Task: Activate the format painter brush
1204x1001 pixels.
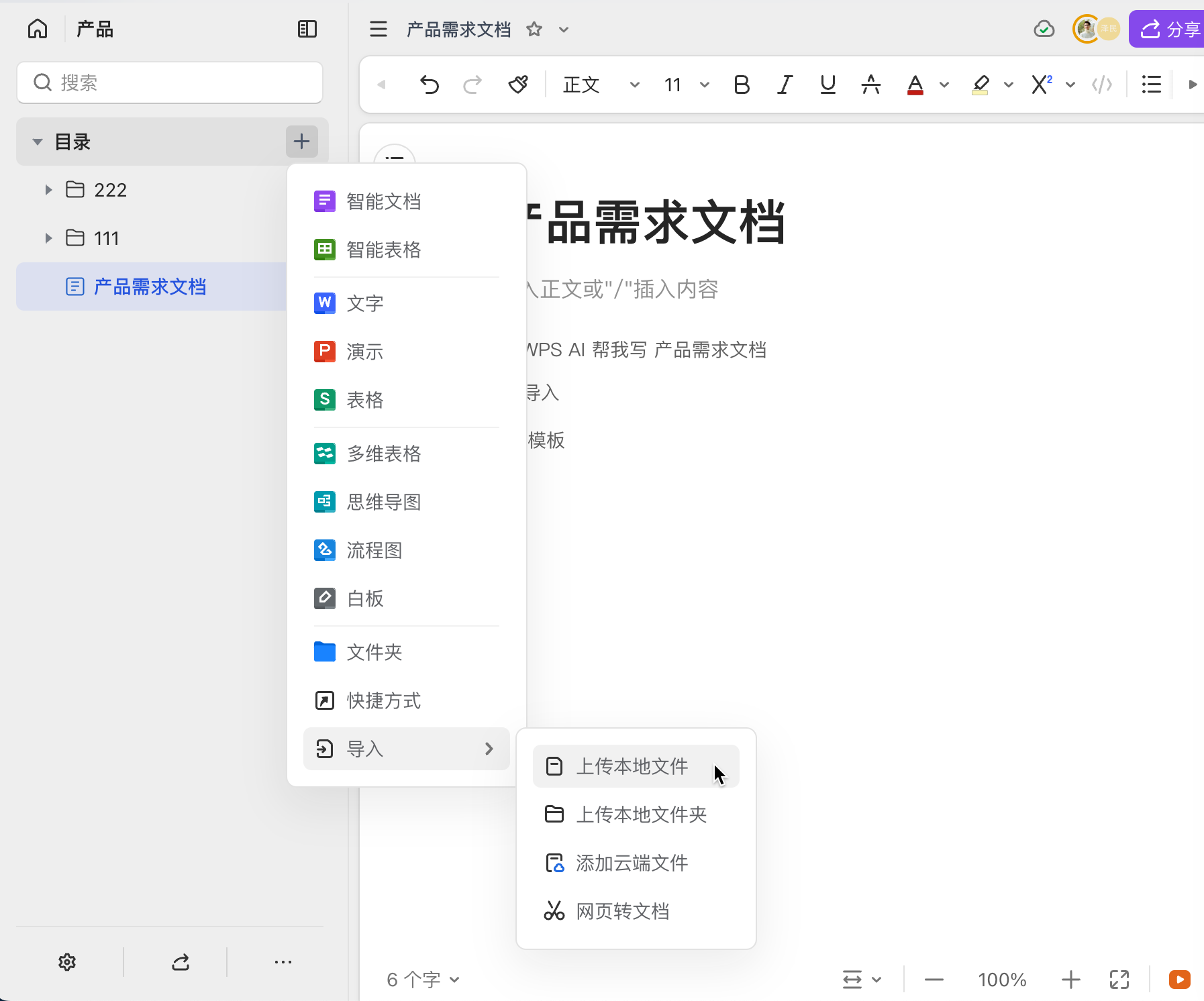Action: pos(518,85)
